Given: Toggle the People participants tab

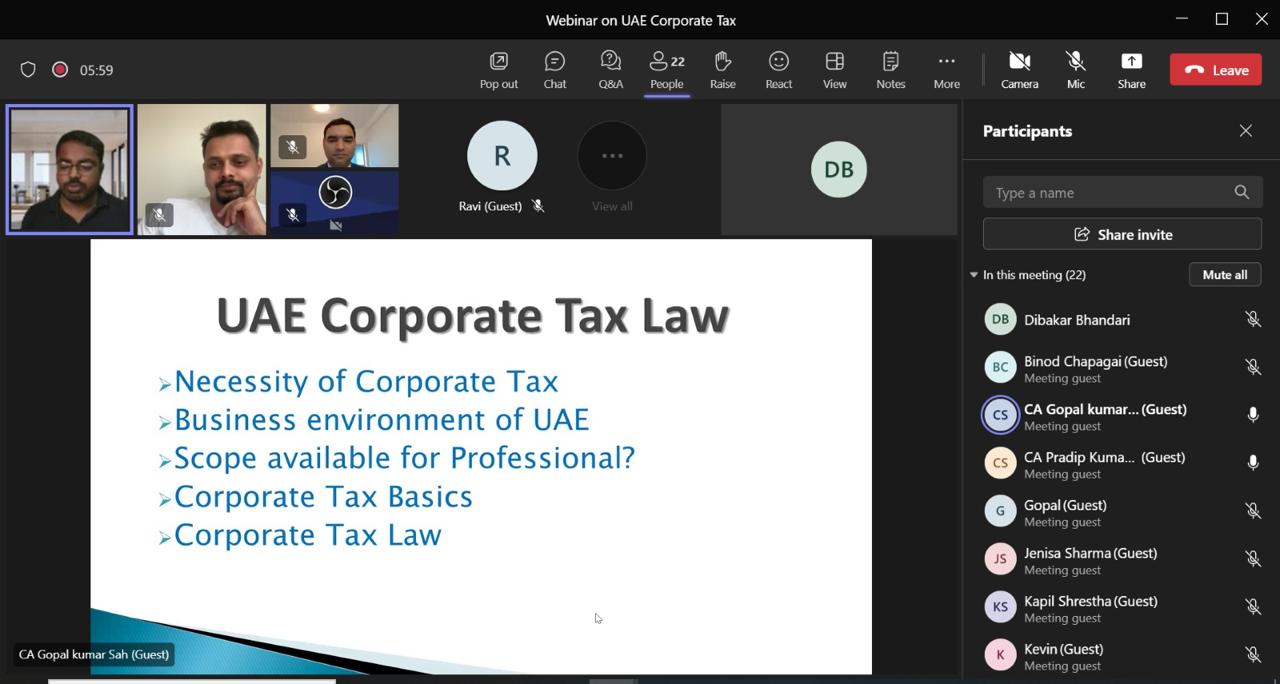Looking at the screenshot, I should tap(666, 69).
